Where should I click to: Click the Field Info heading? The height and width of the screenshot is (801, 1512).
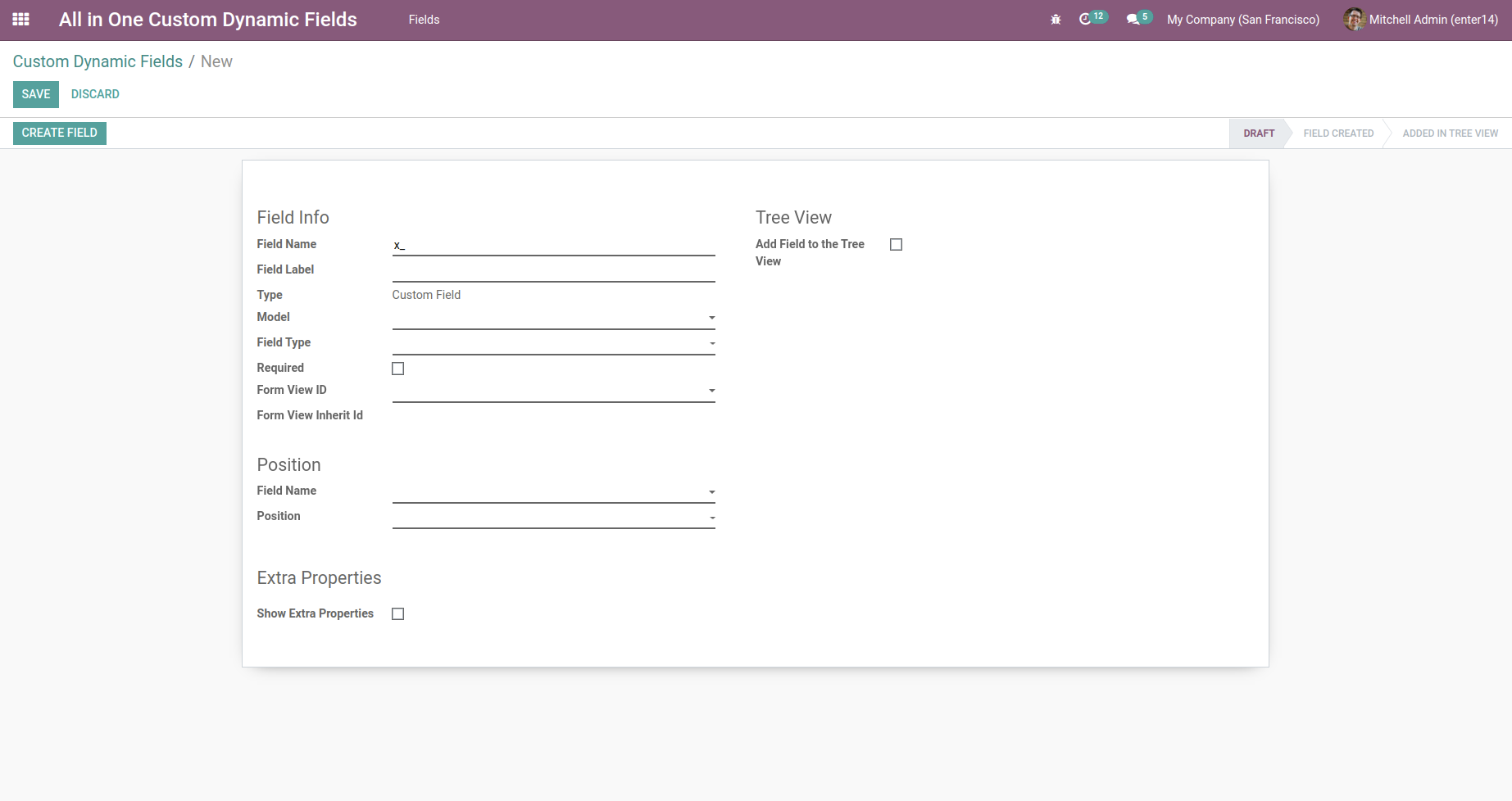[293, 218]
